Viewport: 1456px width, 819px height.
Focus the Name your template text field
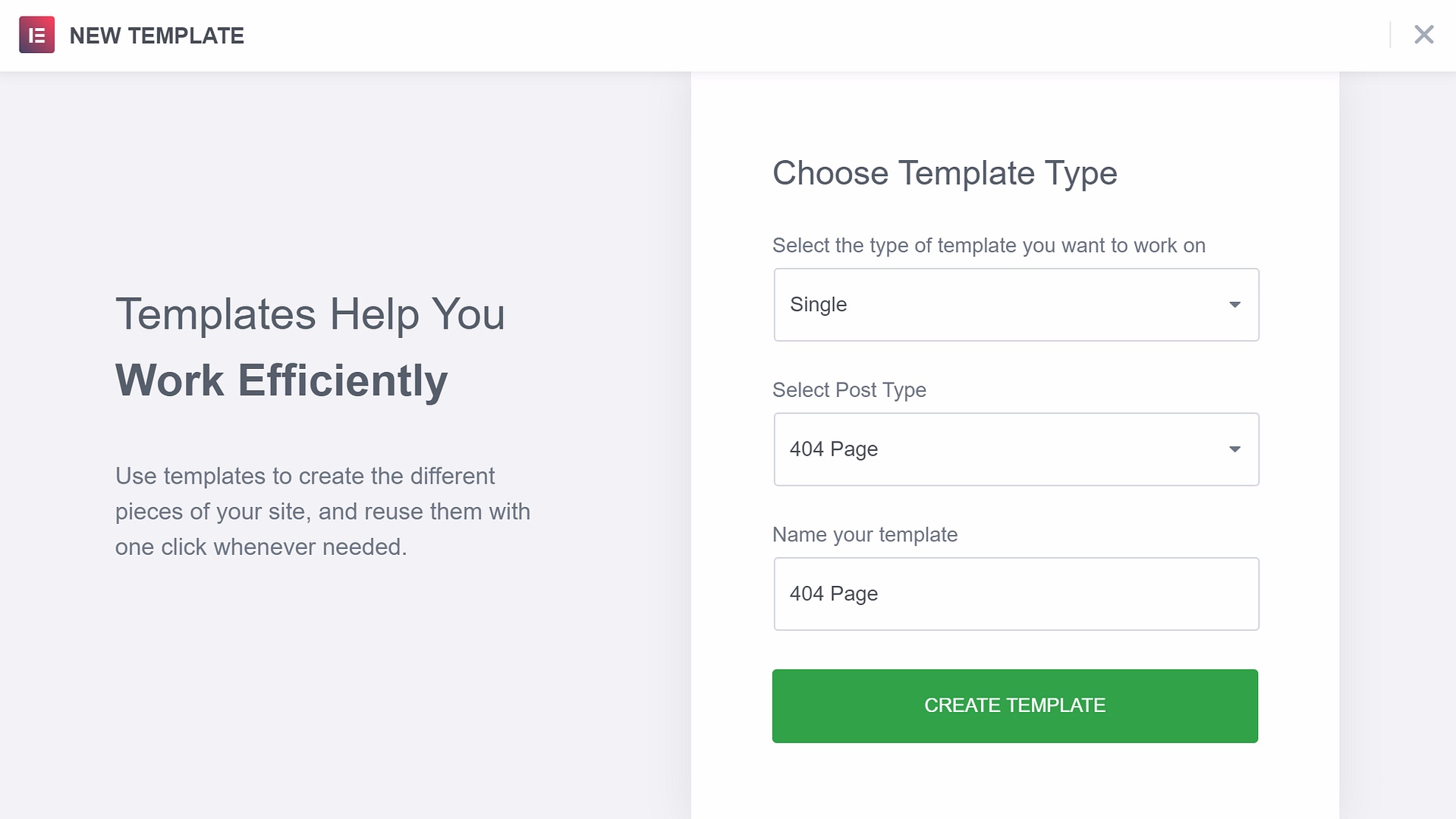[1015, 594]
